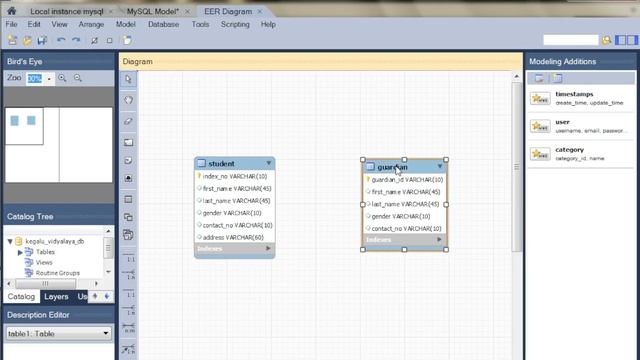Toggle grid alignment toolbar icon

(x=94, y=40)
